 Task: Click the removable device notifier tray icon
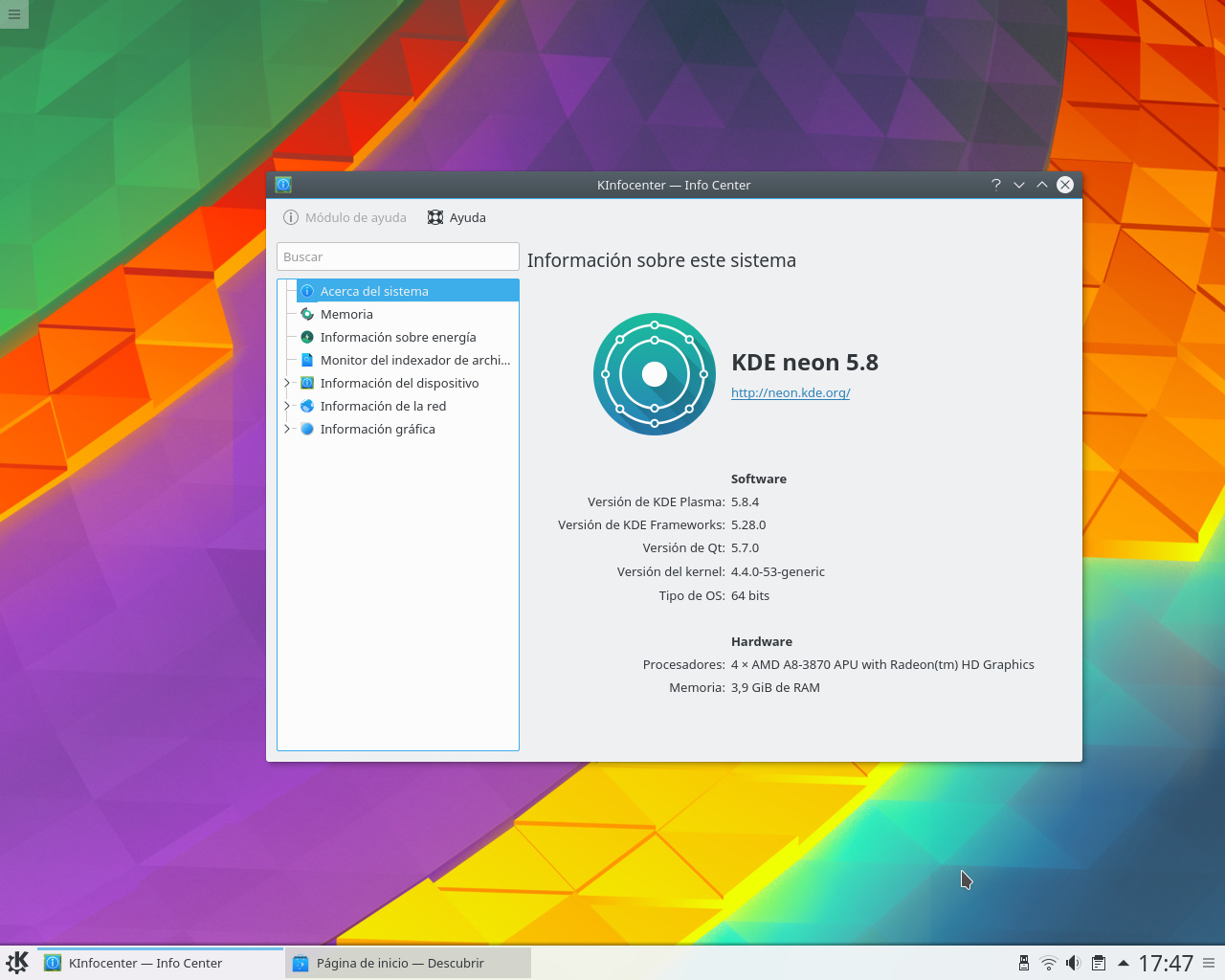(x=1023, y=963)
